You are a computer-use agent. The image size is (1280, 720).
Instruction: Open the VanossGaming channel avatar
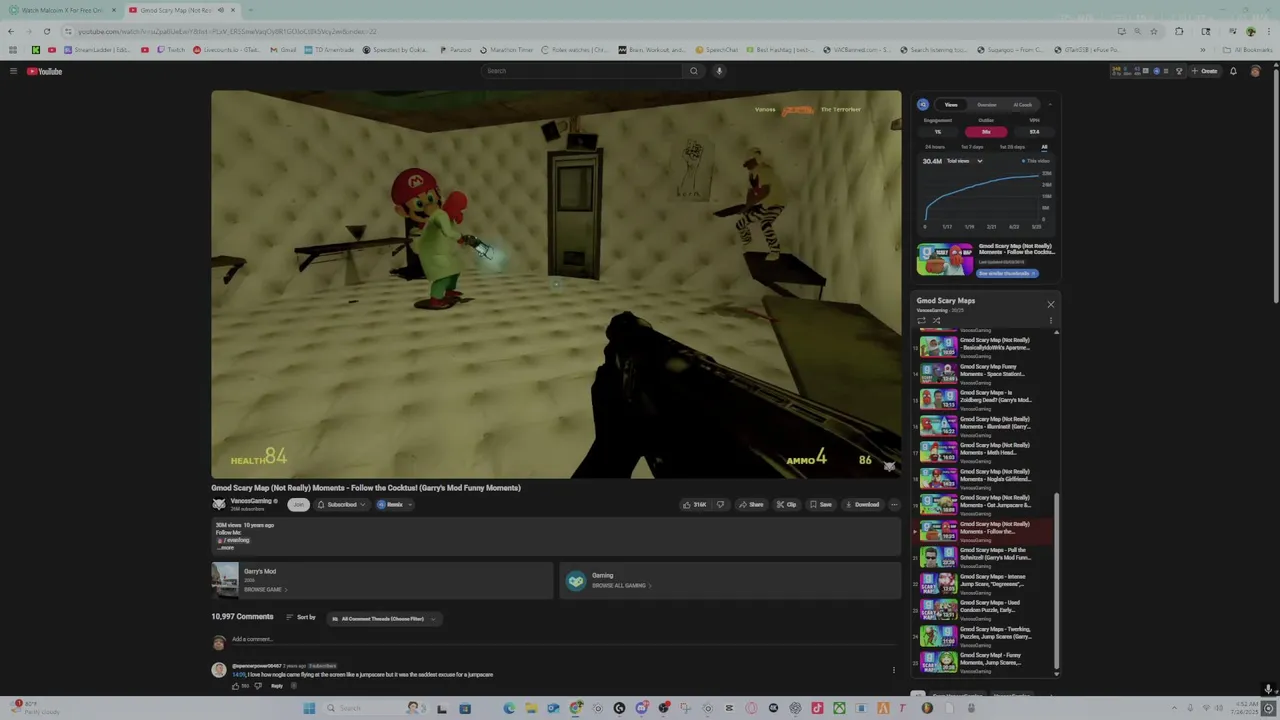click(219, 504)
